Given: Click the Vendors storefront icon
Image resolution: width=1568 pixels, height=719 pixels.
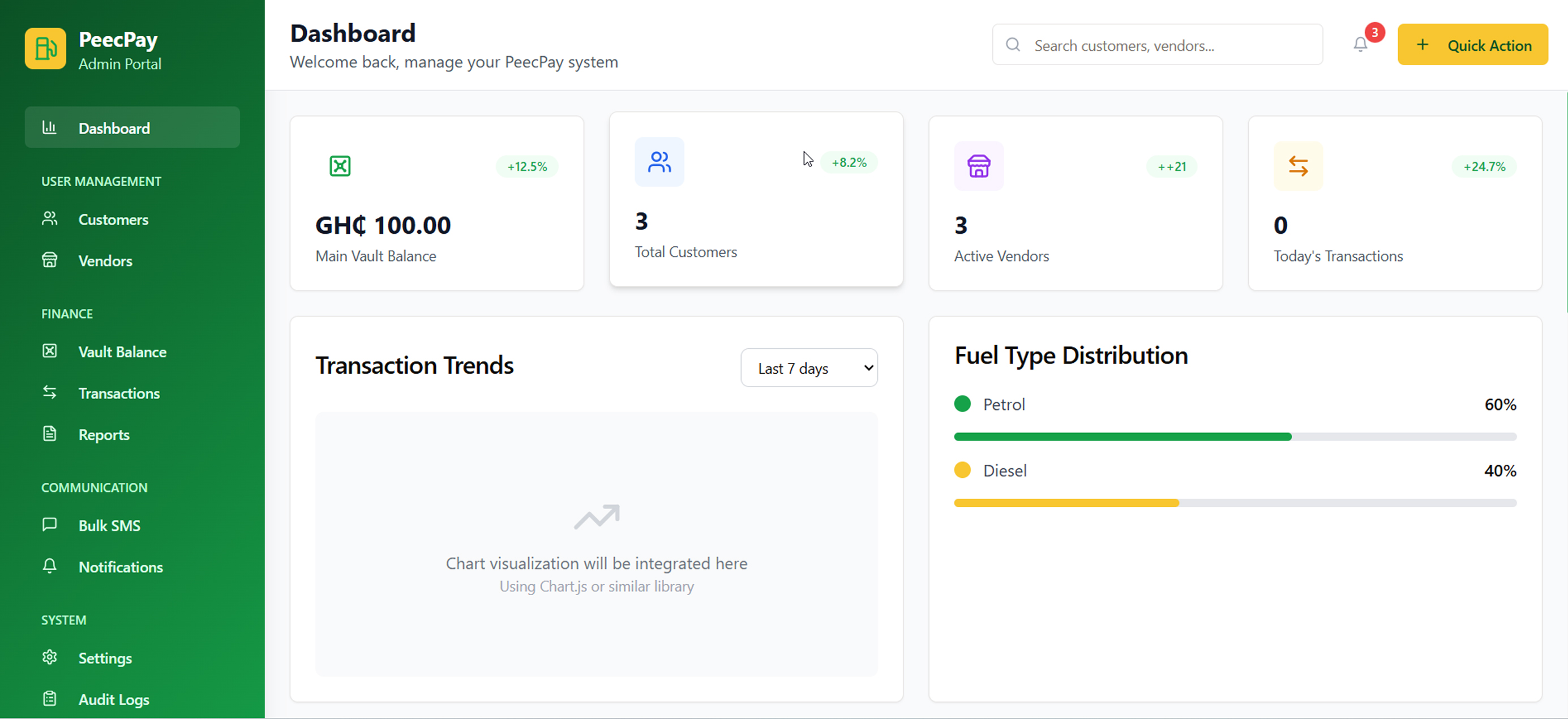Looking at the screenshot, I should click(x=49, y=260).
